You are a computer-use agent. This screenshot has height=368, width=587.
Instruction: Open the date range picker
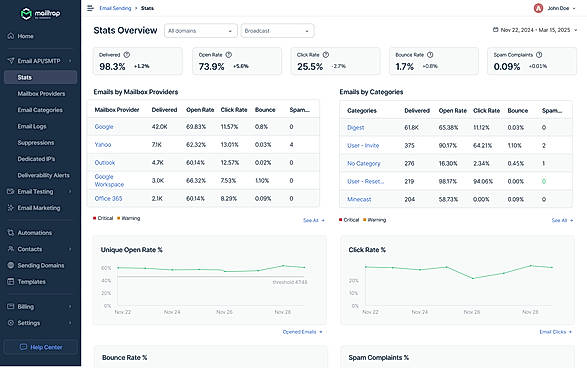535,30
